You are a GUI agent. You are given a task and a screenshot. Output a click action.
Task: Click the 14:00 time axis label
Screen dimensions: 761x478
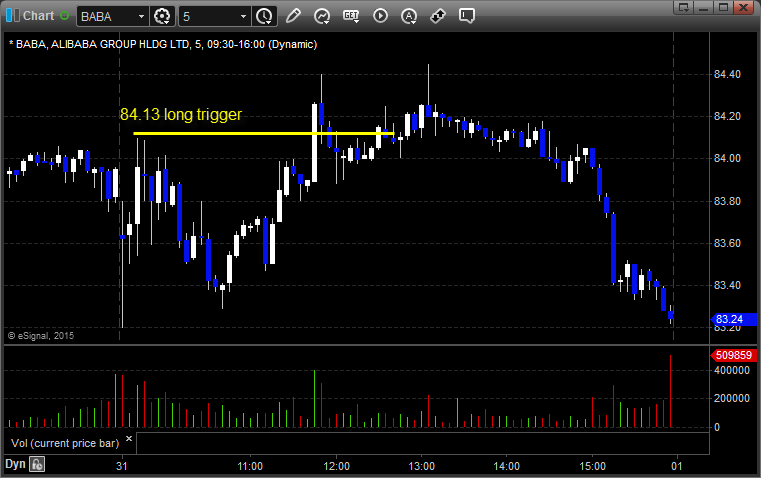507,466
